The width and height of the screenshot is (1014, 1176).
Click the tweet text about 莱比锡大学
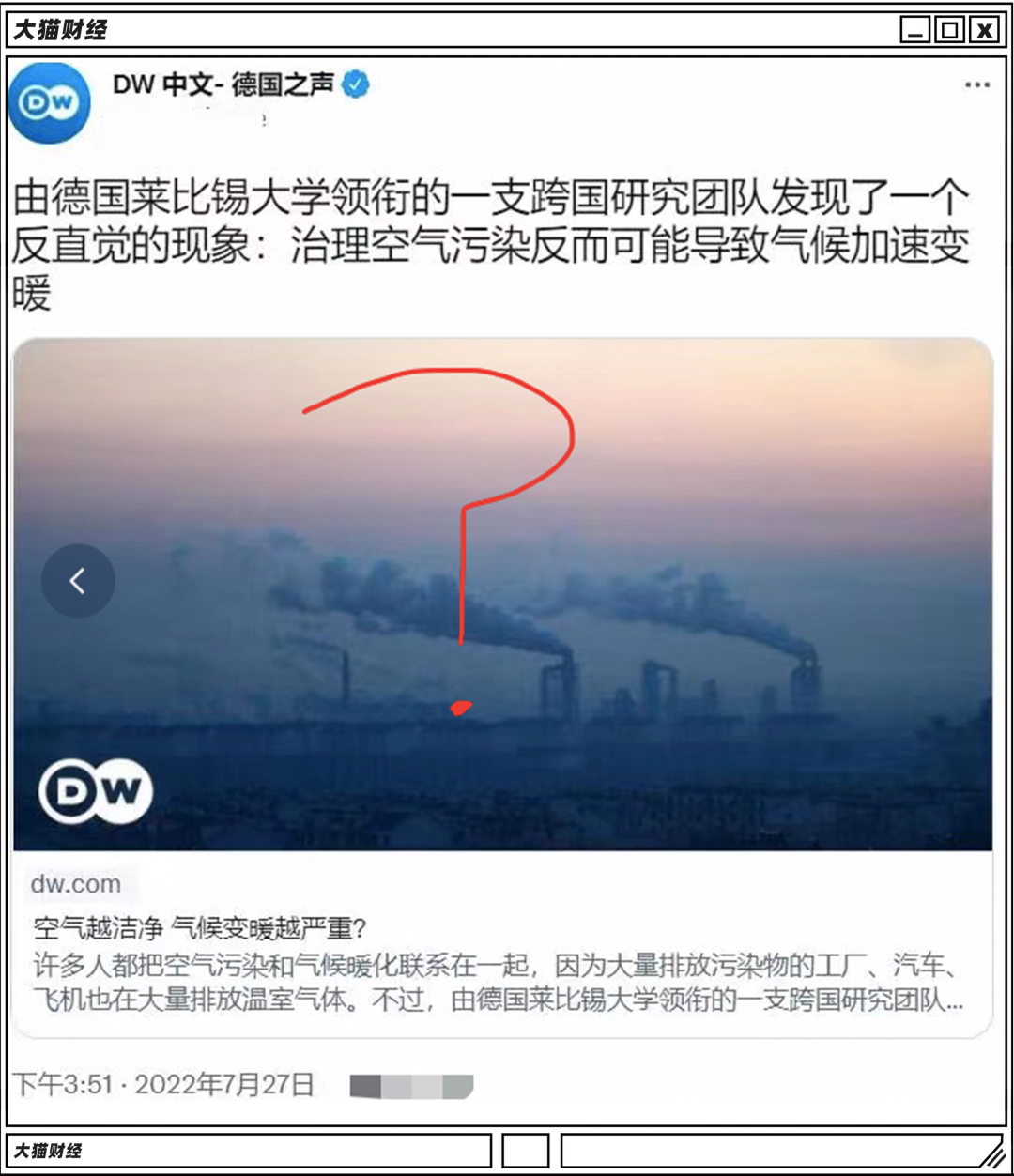(x=491, y=246)
